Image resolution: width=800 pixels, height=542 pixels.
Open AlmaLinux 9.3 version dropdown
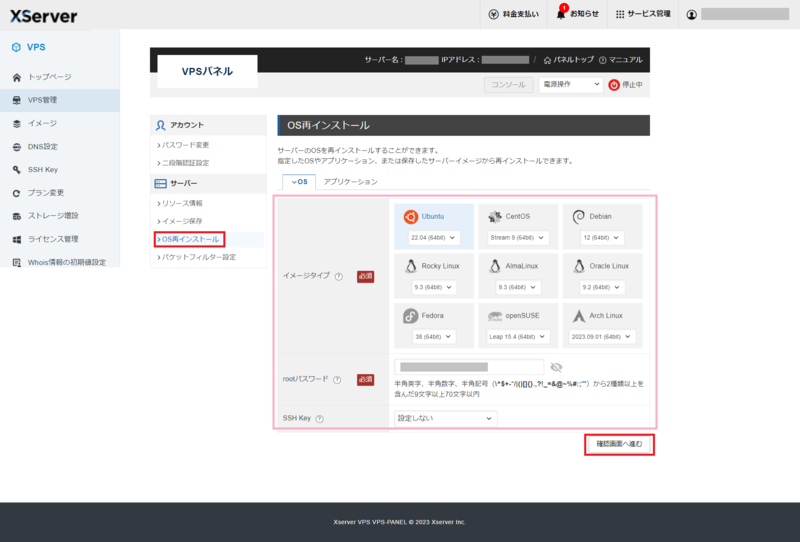click(517, 287)
